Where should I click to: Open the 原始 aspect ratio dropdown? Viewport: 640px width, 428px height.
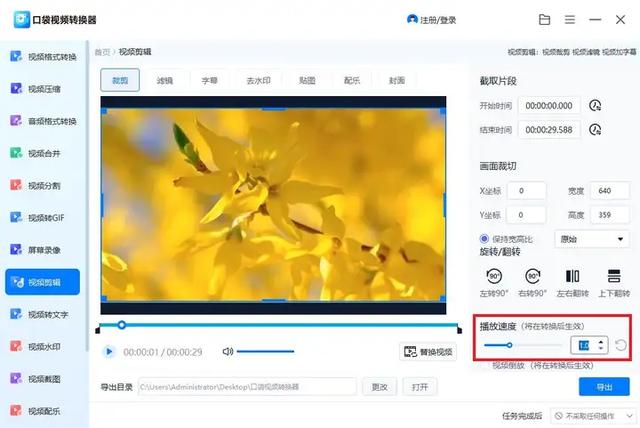(591, 239)
